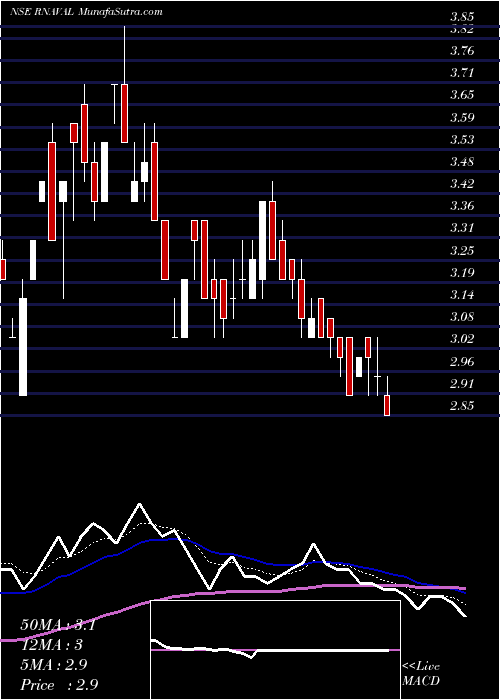Click the 12MA : 3 legend entry
This screenshot has height=700, width=500.
[52, 645]
